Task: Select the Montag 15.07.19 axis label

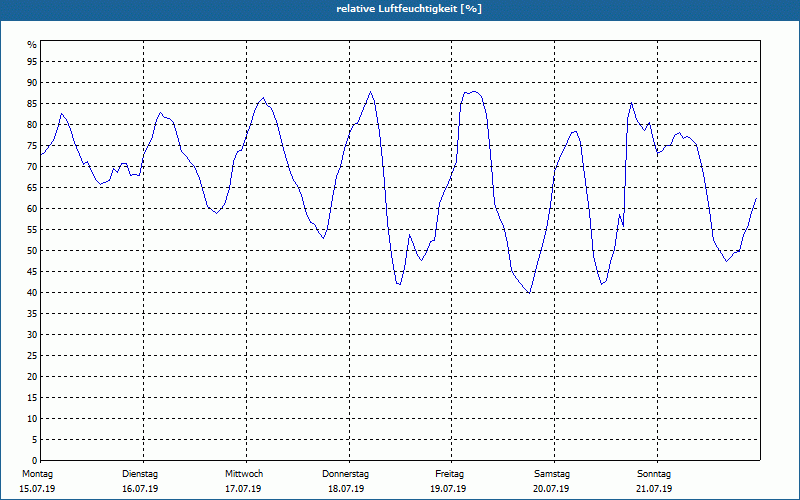Action: pyautogui.click(x=37, y=481)
